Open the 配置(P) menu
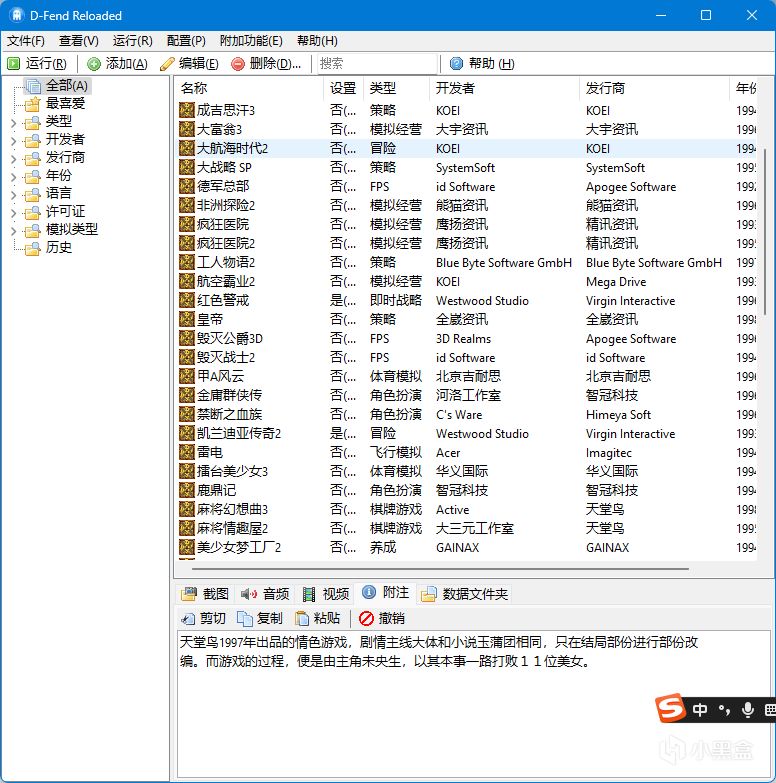 186,40
